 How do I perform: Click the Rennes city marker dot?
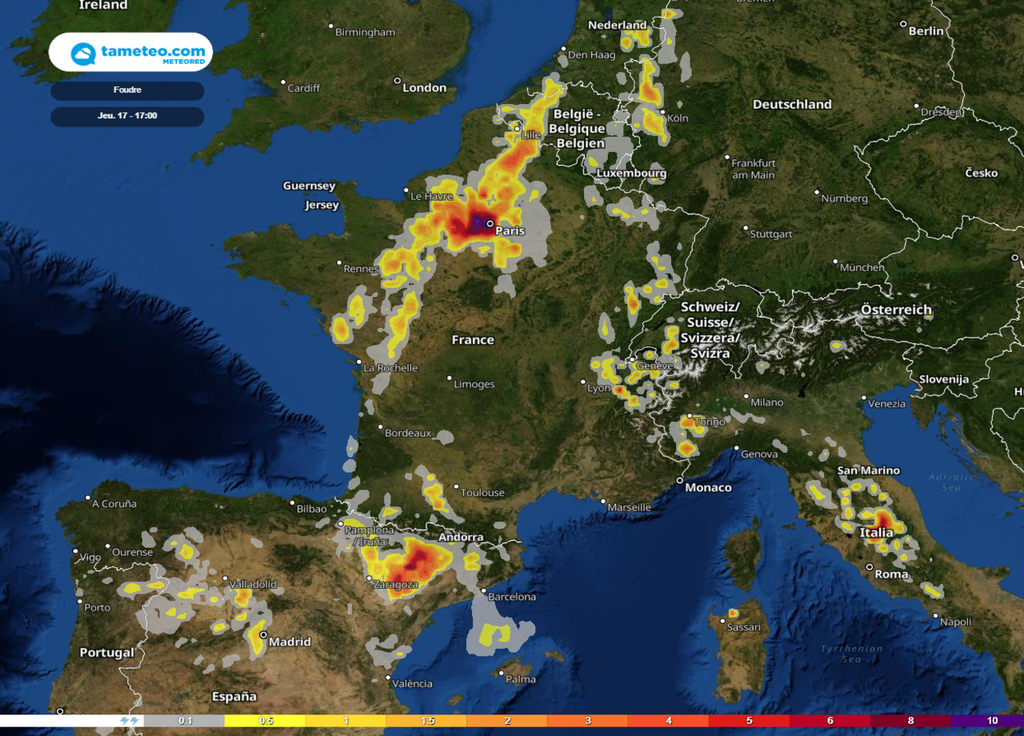339,263
